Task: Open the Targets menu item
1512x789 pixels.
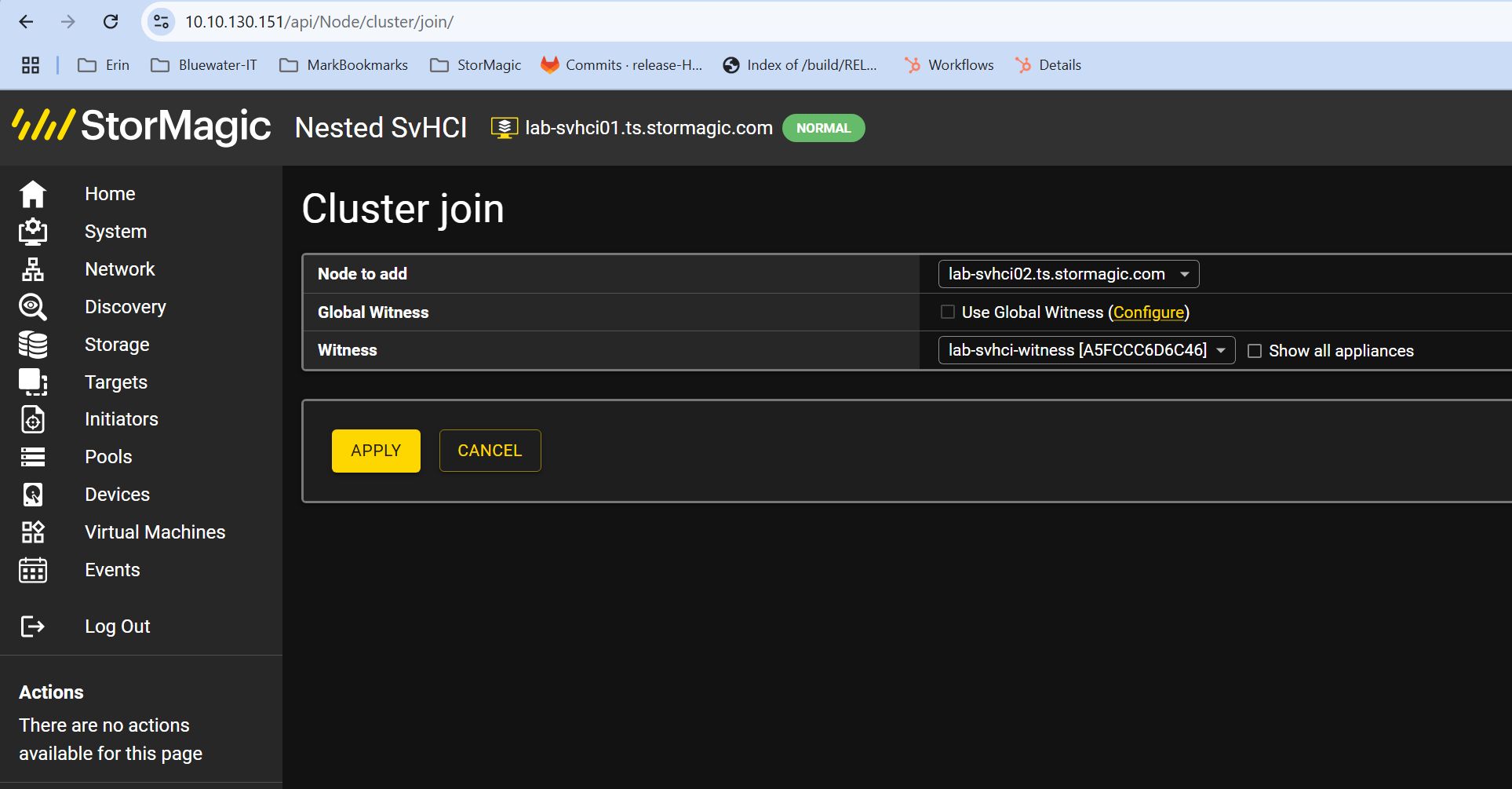Action: [116, 382]
